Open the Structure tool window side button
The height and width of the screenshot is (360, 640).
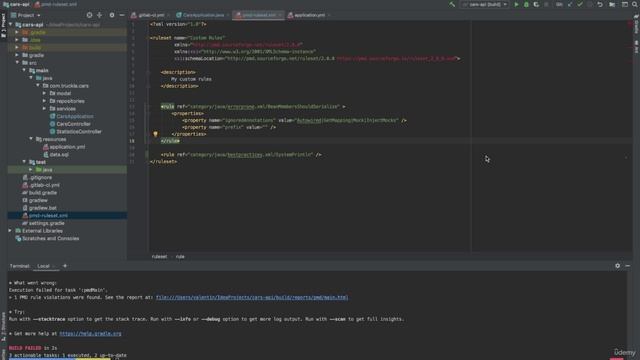click(3, 327)
